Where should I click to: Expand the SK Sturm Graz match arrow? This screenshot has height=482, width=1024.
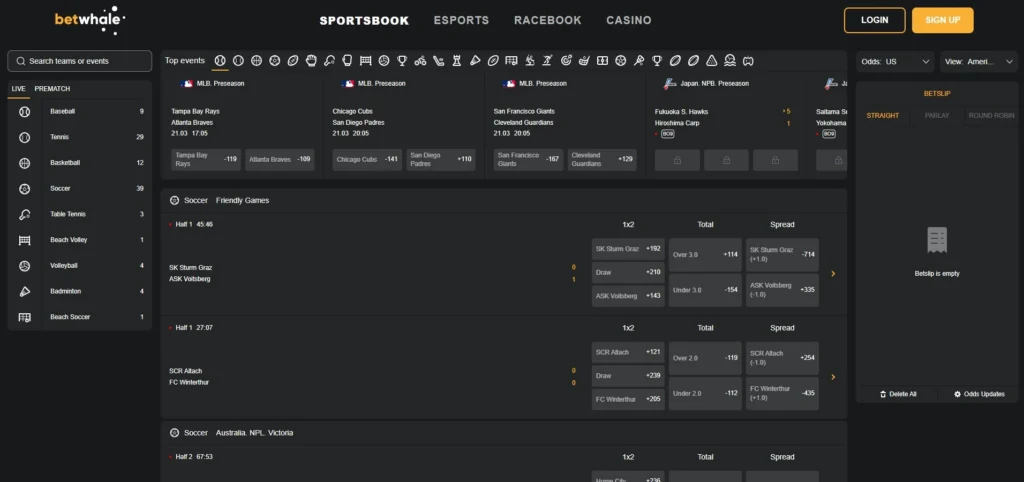click(x=833, y=274)
